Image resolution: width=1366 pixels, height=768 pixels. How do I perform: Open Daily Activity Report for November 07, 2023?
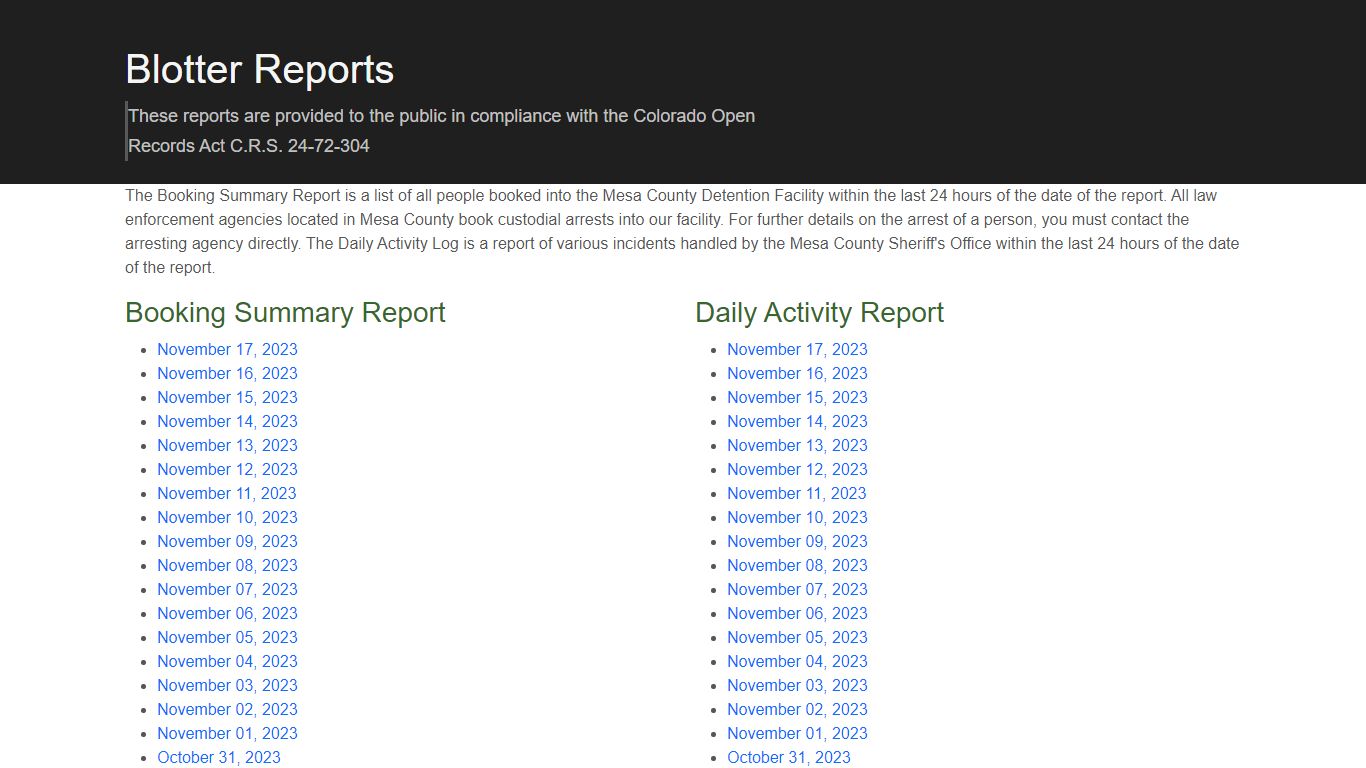(797, 589)
